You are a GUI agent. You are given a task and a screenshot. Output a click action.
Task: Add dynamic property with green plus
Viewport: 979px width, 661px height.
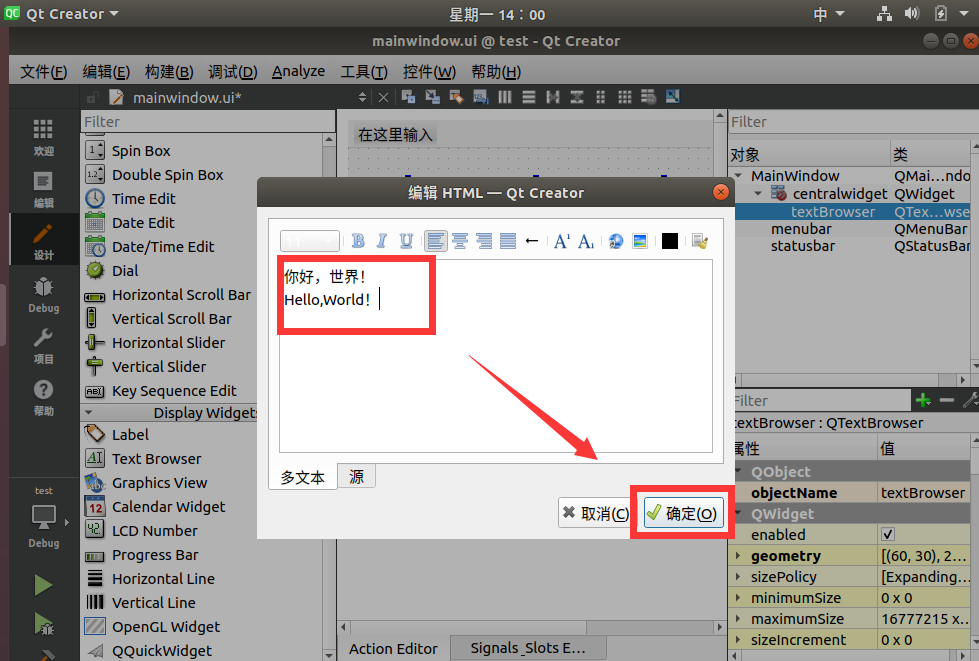point(923,400)
